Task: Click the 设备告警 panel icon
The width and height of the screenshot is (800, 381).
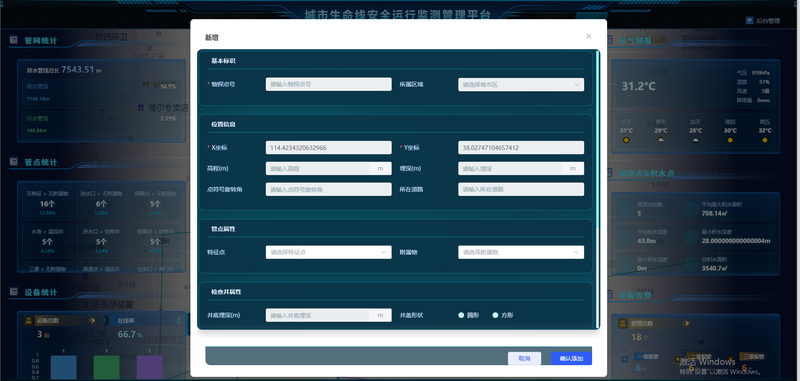Action: tap(609, 295)
